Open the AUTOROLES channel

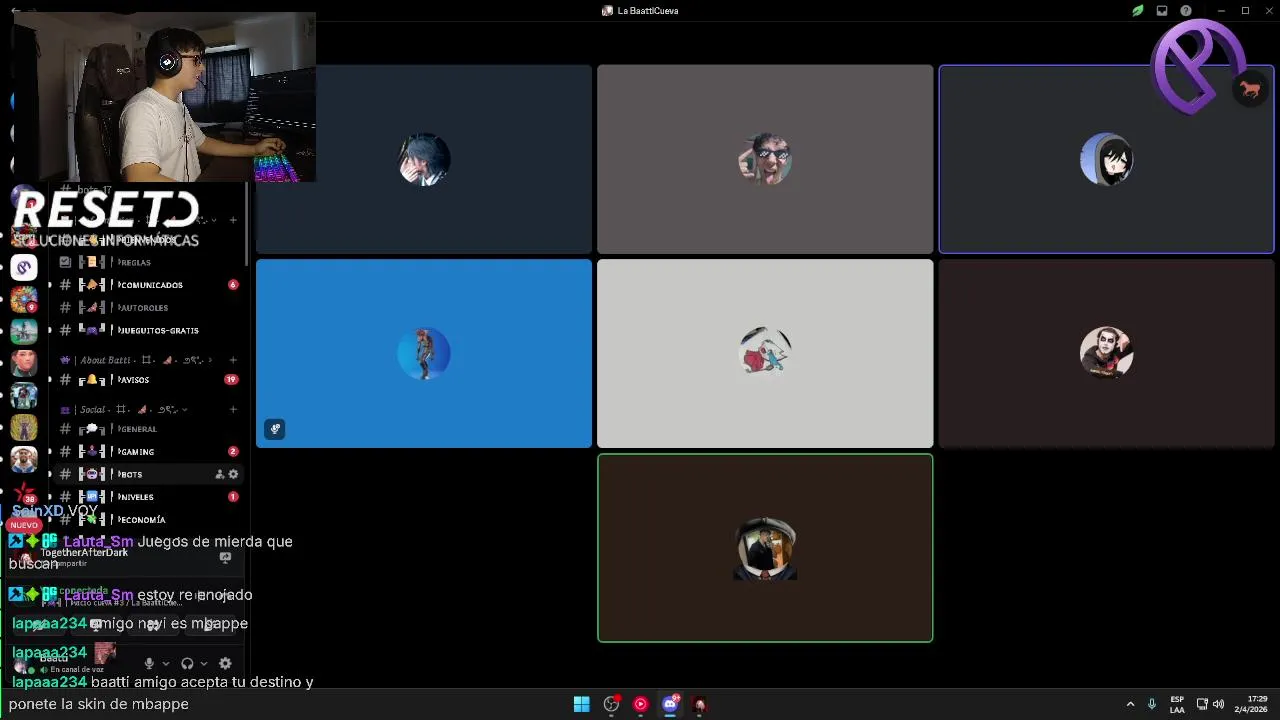coord(145,308)
